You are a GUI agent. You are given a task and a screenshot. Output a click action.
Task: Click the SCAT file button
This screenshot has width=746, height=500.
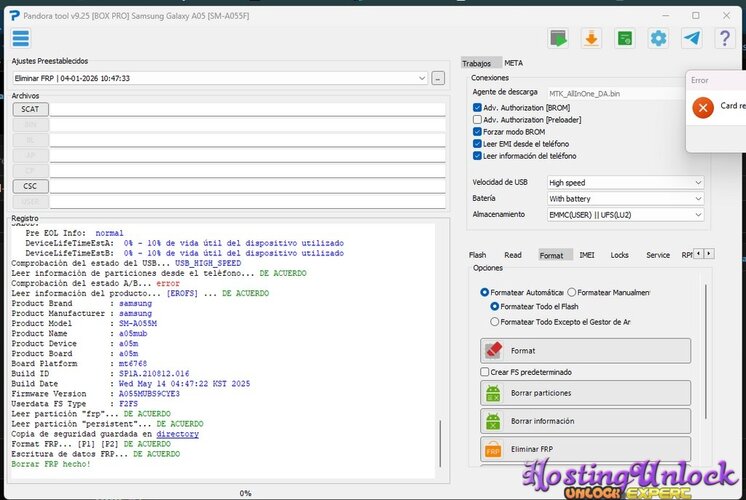[30, 109]
